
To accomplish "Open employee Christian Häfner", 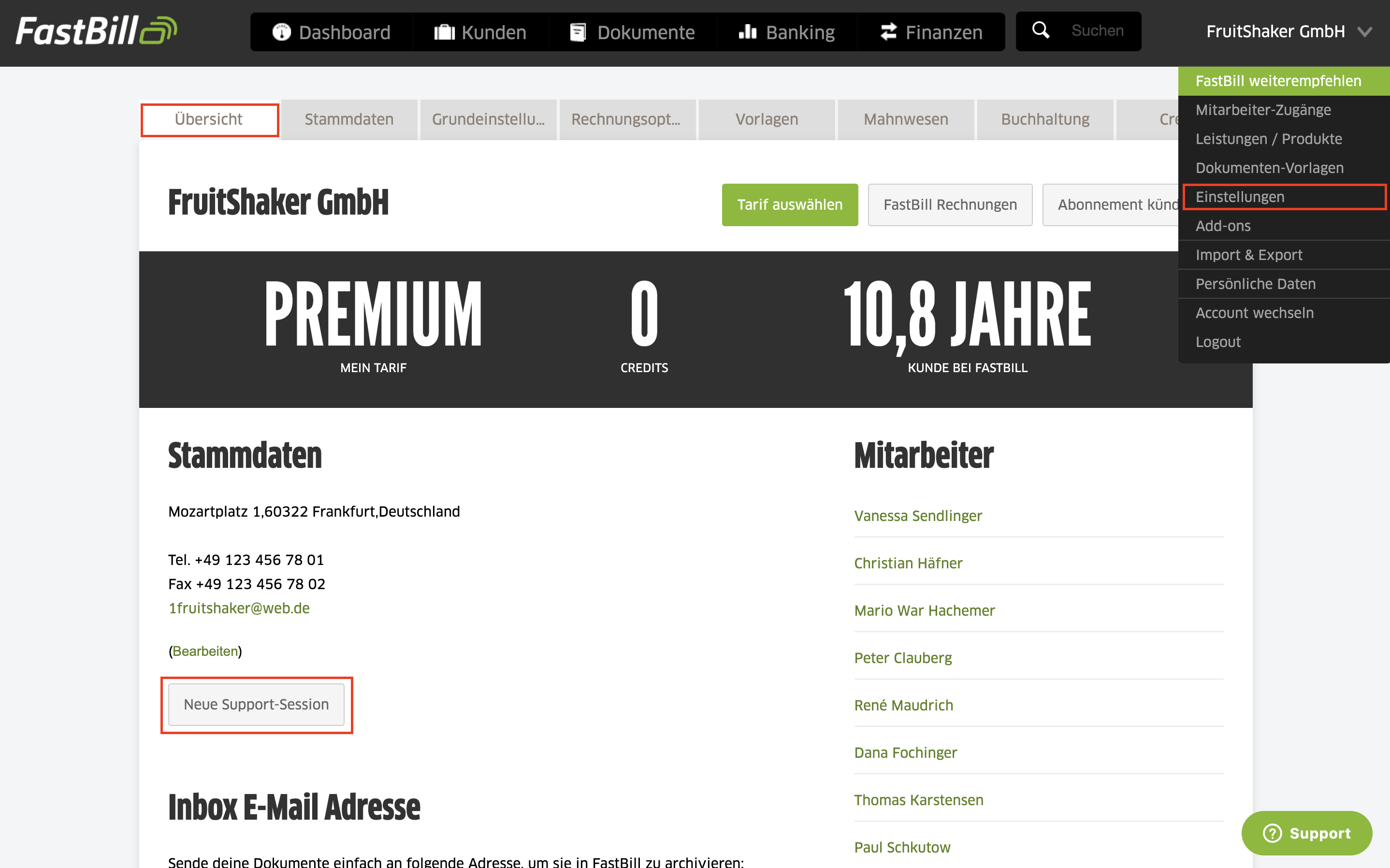I will [908, 563].
